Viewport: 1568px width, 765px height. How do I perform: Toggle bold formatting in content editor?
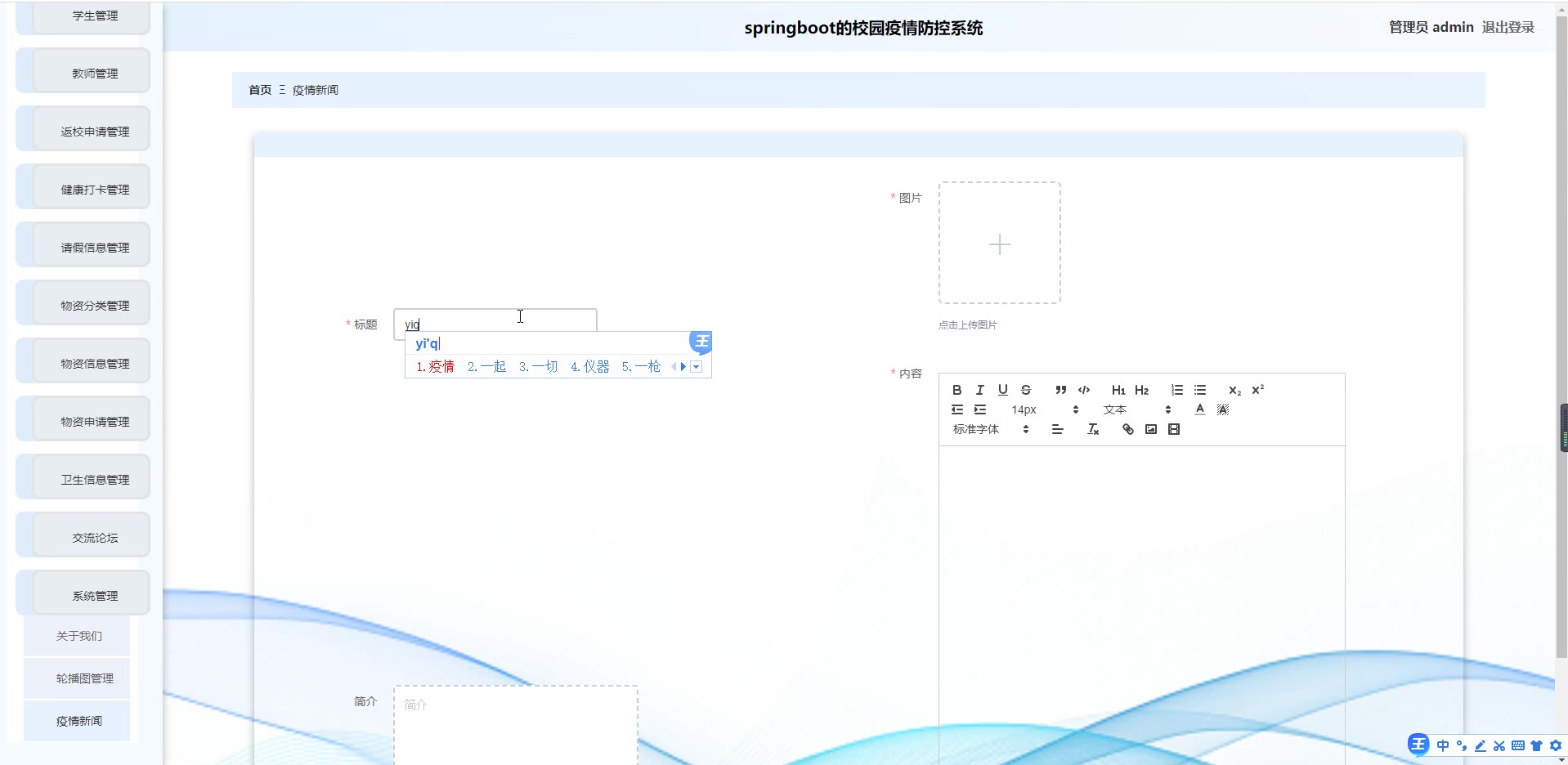pyautogui.click(x=956, y=390)
